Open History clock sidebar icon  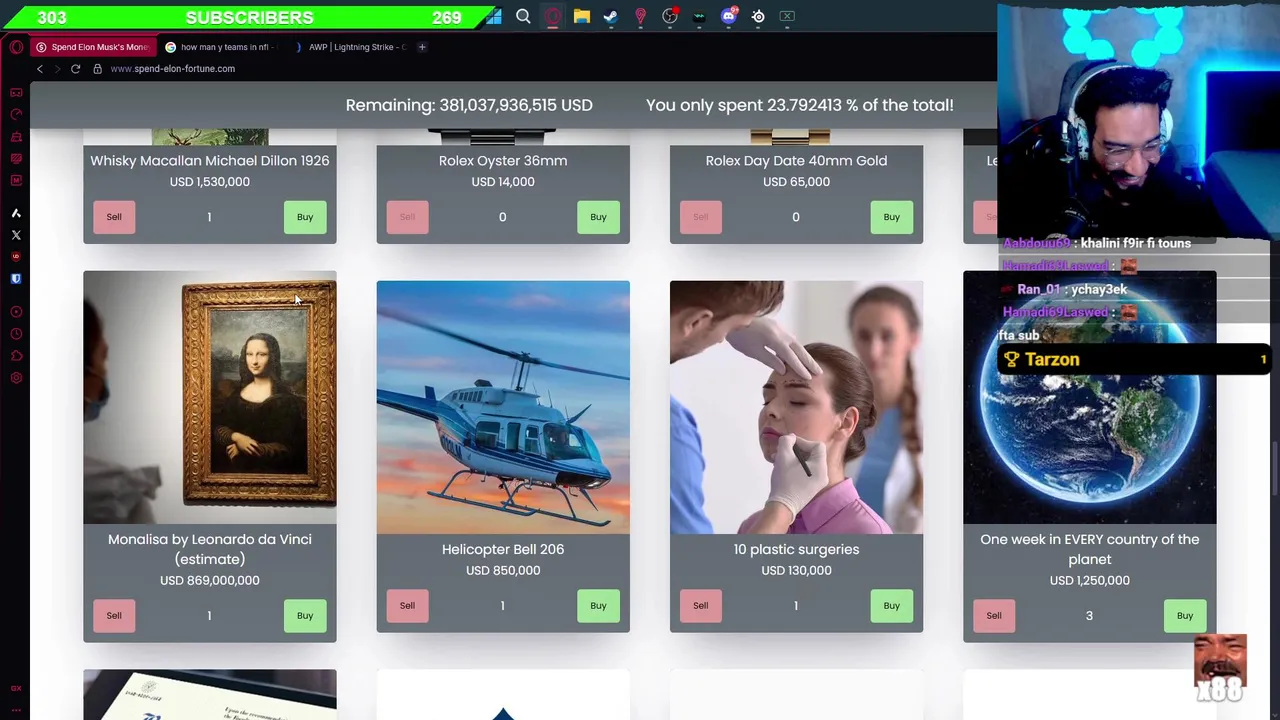[x=16, y=334]
